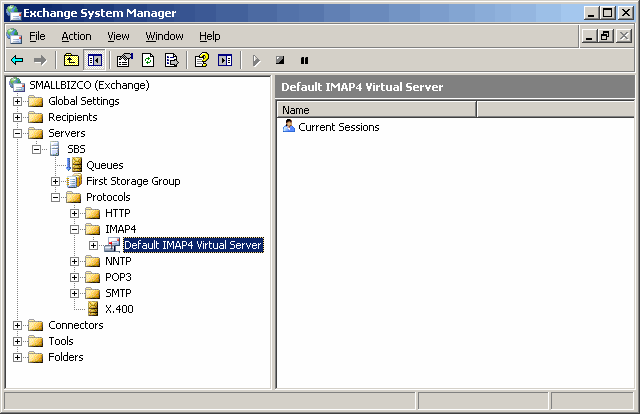Click the Current Sessions user icon
This screenshot has width=640, height=414.
click(x=289, y=126)
